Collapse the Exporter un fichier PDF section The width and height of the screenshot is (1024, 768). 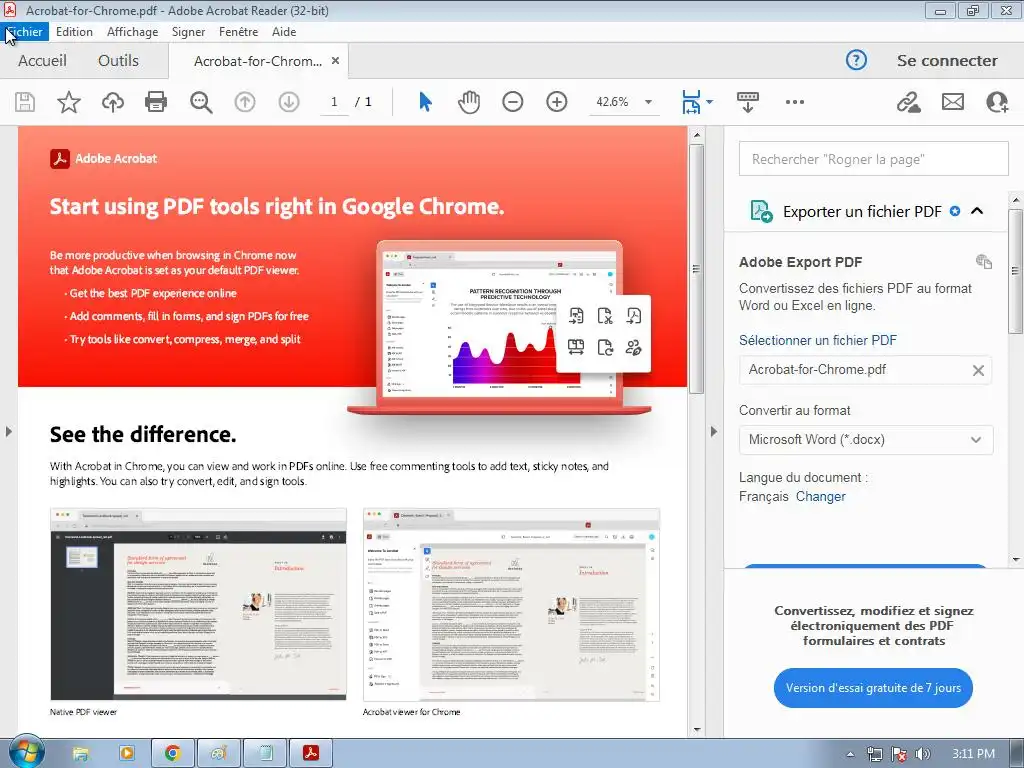[x=977, y=211]
